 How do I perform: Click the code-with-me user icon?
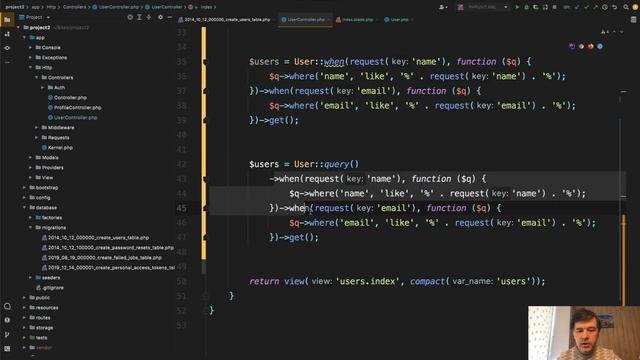tap(442, 7)
